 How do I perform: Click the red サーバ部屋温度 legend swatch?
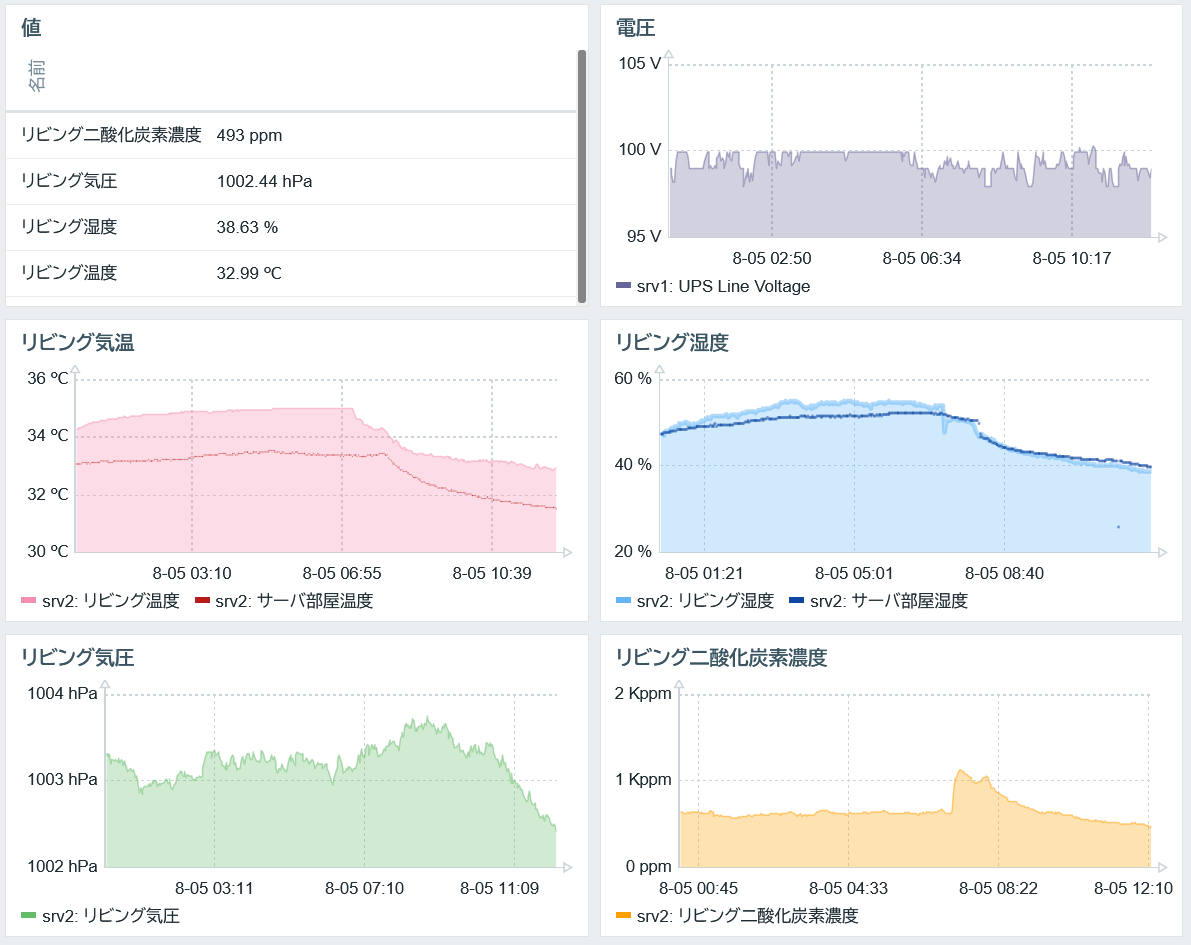pos(202,600)
